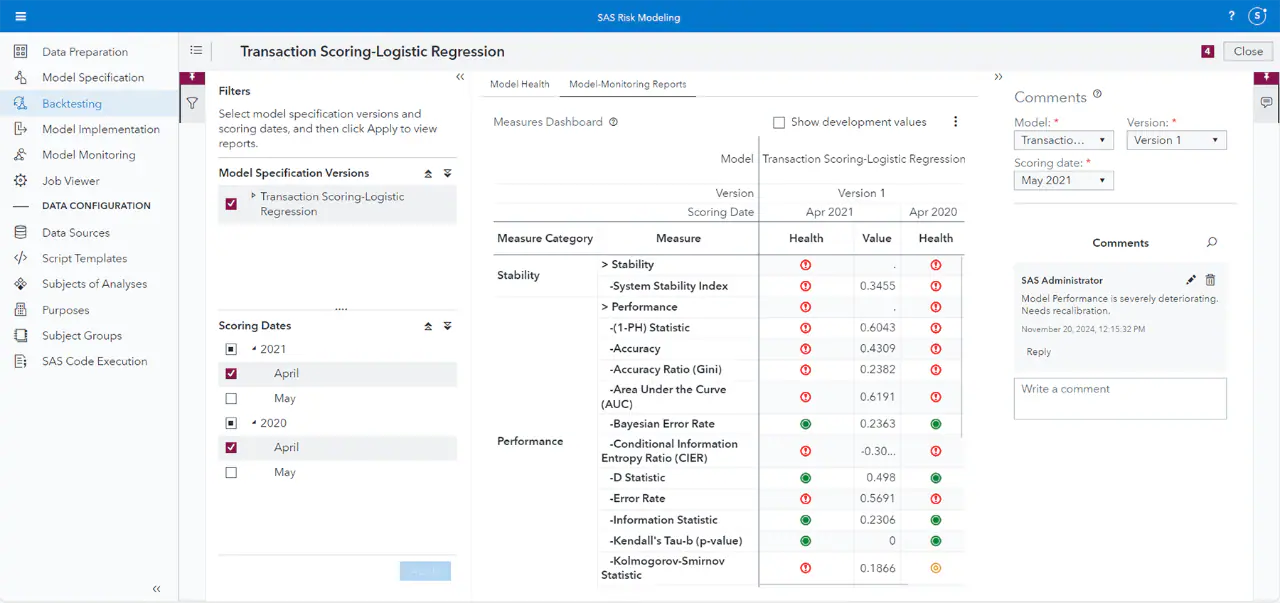Uncheck April under Scoring Dates 2021
Viewport: 1280px width, 603px height.
[x=230, y=373]
